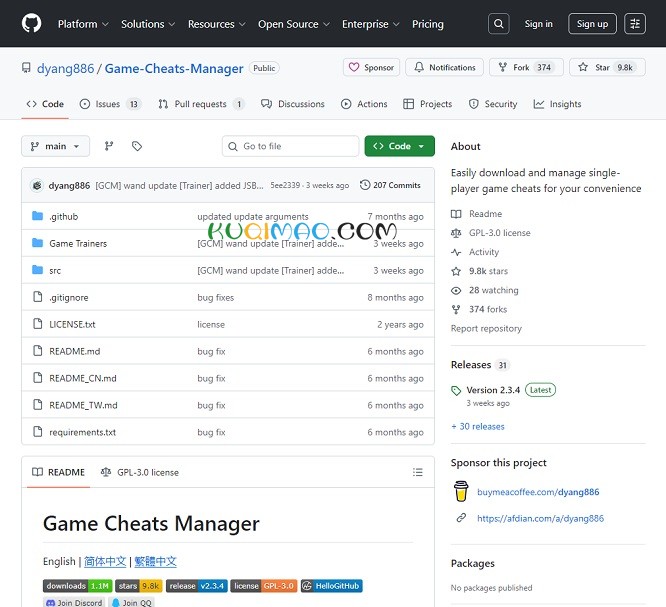Open the .gitignore file
Image resolution: width=666 pixels, height=607 pixels.
point(69,297)
